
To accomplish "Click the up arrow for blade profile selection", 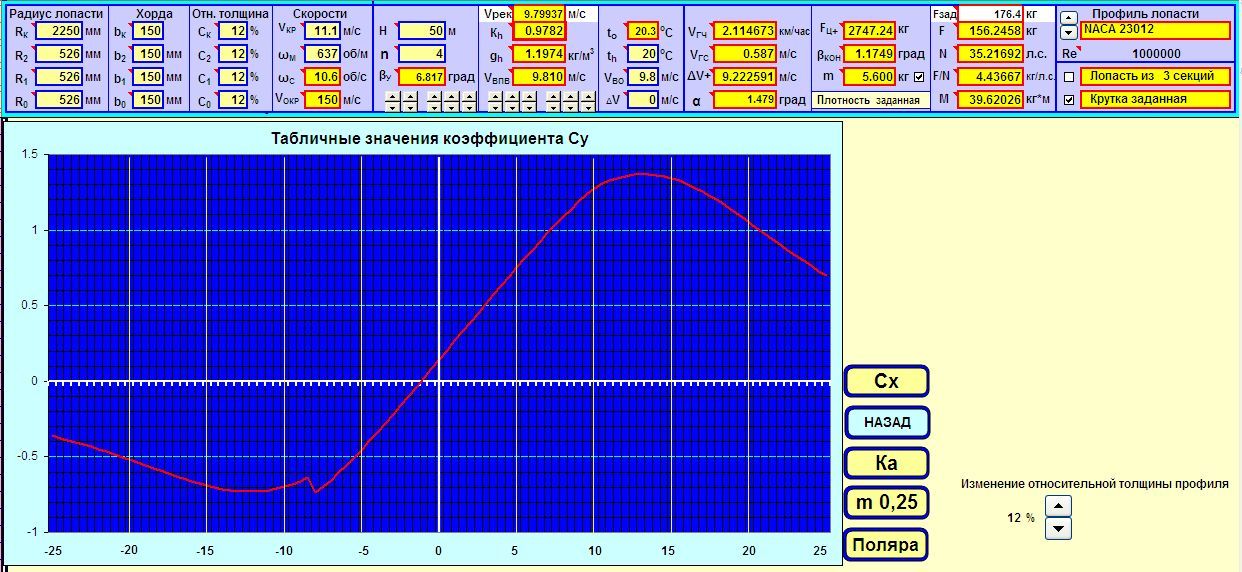I will (x=1069, y=18).
